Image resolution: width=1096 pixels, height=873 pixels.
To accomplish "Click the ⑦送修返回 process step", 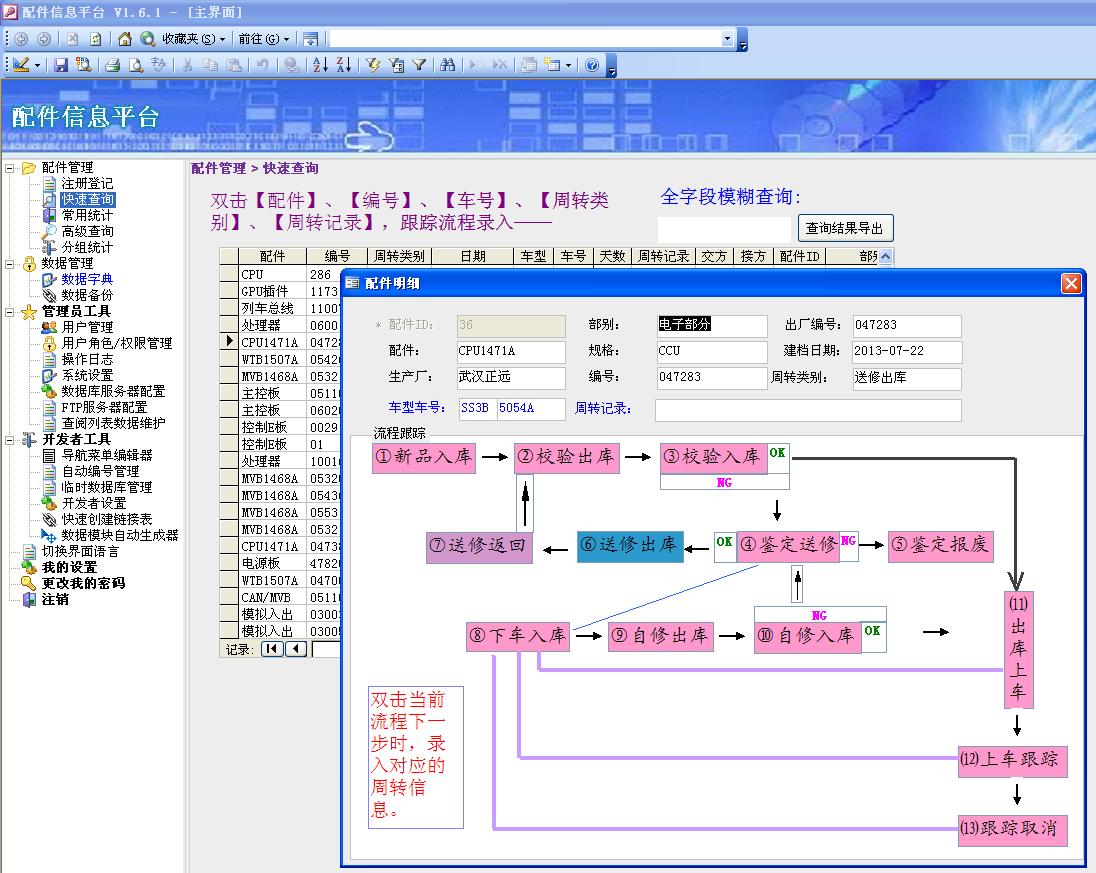I will coord(479,547).
